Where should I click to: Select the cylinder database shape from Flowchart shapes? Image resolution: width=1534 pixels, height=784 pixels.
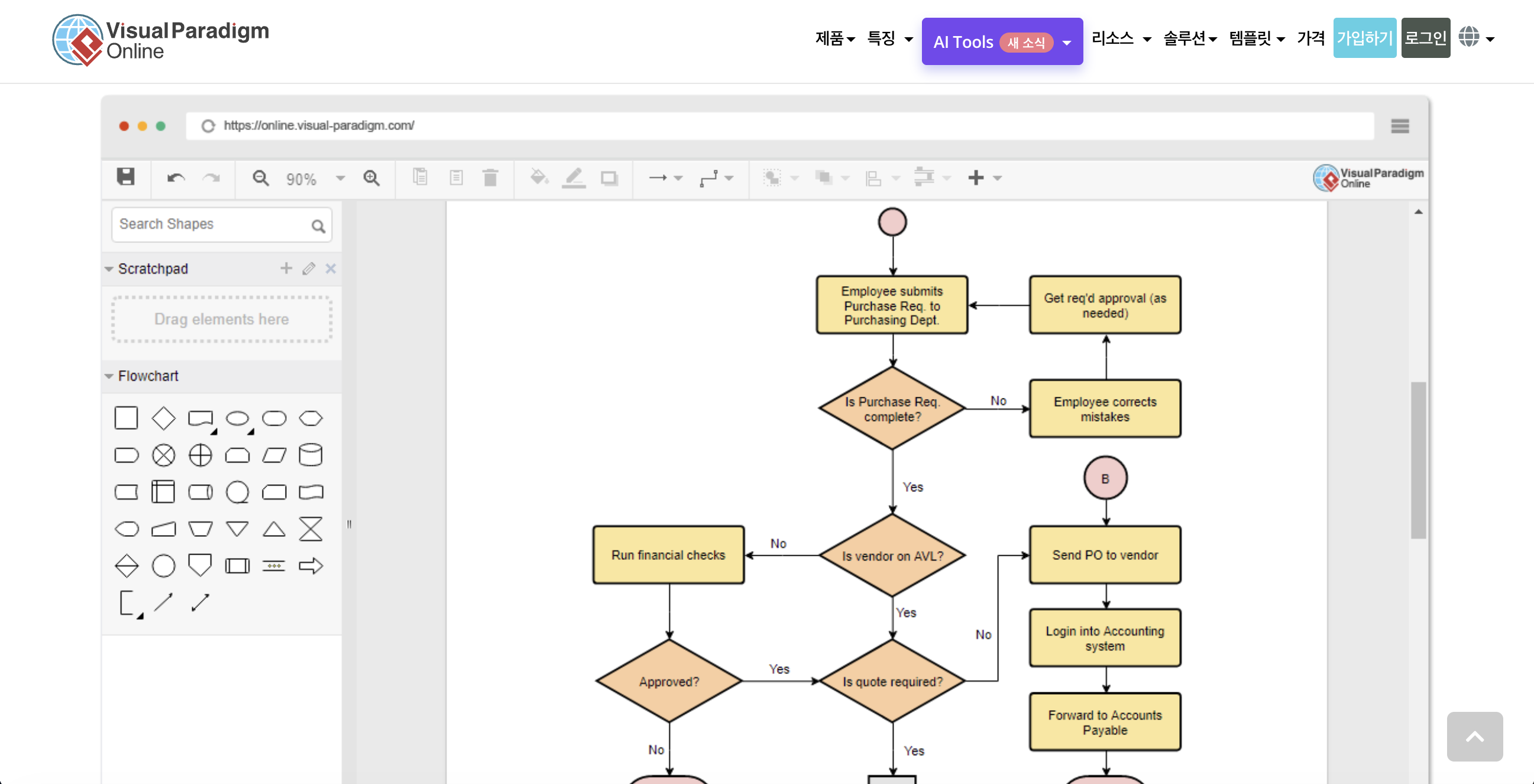pyautogui.click(x=311, y=455)
